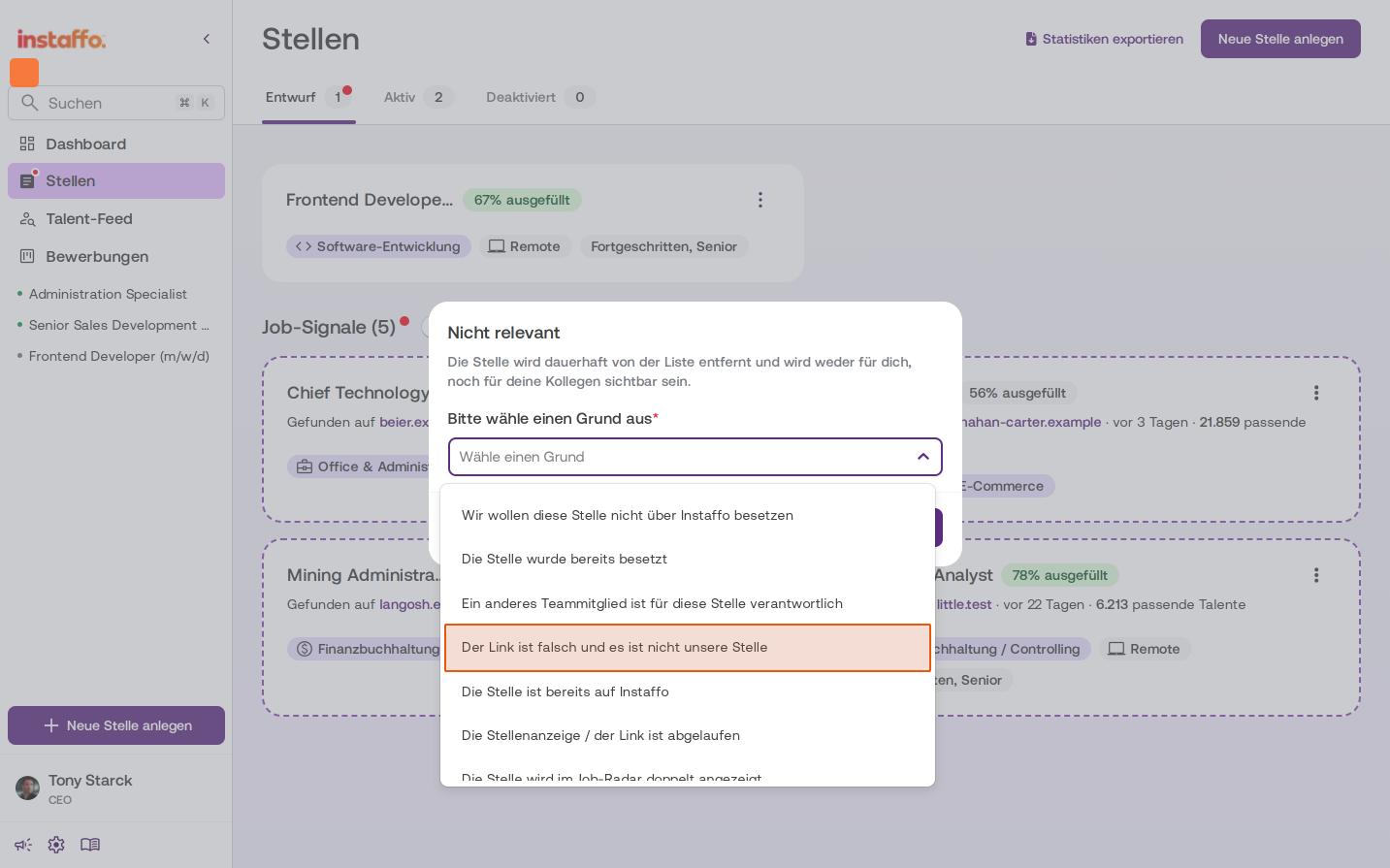
Task: Switch to the Aktiv tab
Action: (x=418, y=97)
